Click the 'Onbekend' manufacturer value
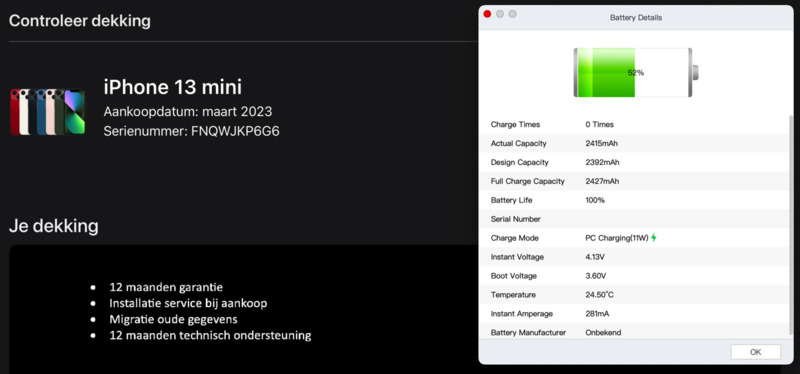This screenshot has width=800, height=374. (x=603, y=332)
